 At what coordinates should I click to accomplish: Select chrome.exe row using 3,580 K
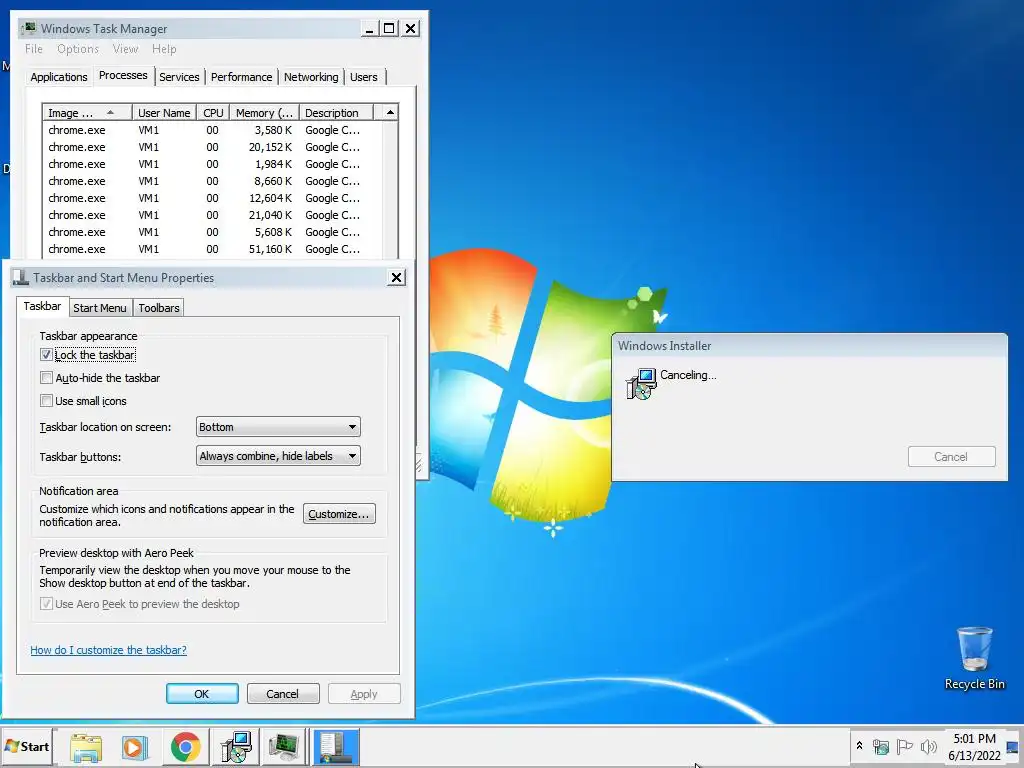pyautogui.click(x=212, y=130)
